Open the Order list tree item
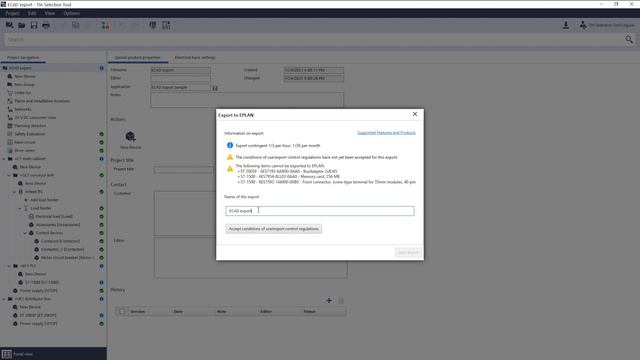Image resolution: width=640 pixels, height=360 pixels. (22, 93)
